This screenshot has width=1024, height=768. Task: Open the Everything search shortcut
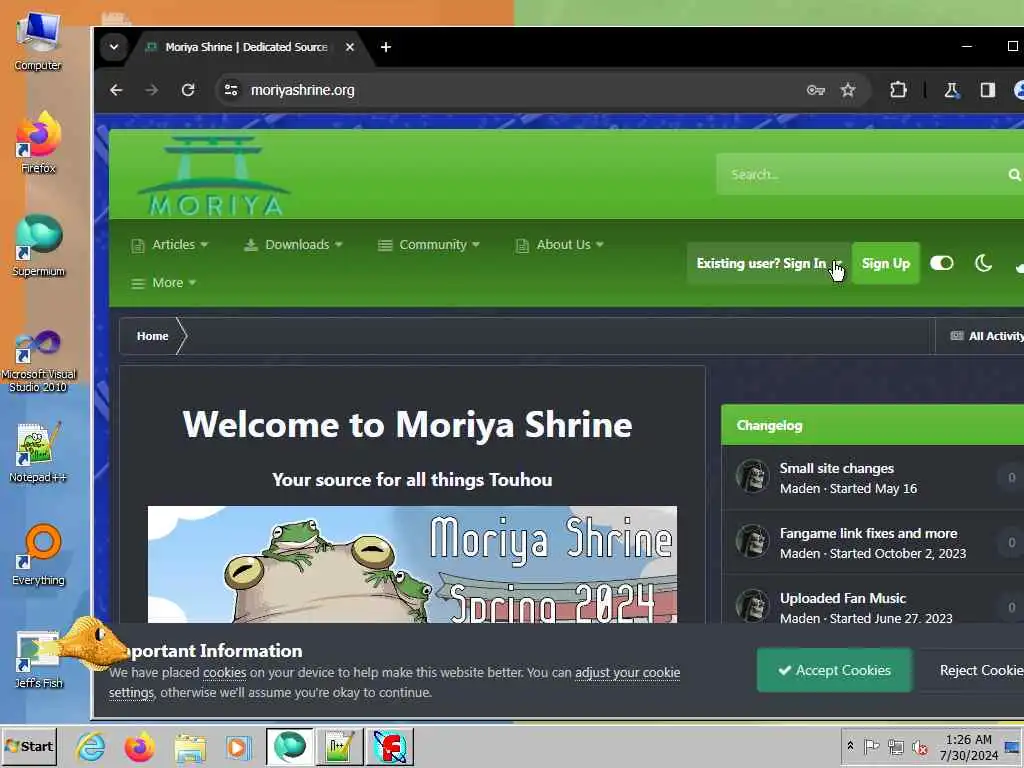(38, 555)
